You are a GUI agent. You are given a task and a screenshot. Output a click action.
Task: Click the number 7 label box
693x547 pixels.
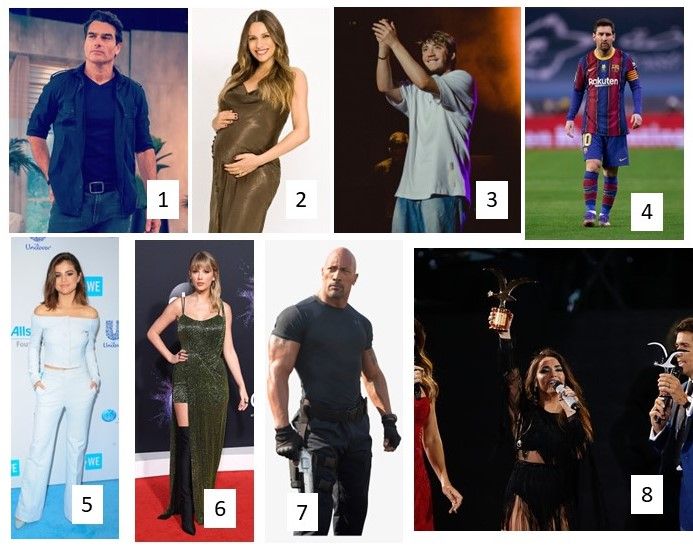[x=302, y=512]
